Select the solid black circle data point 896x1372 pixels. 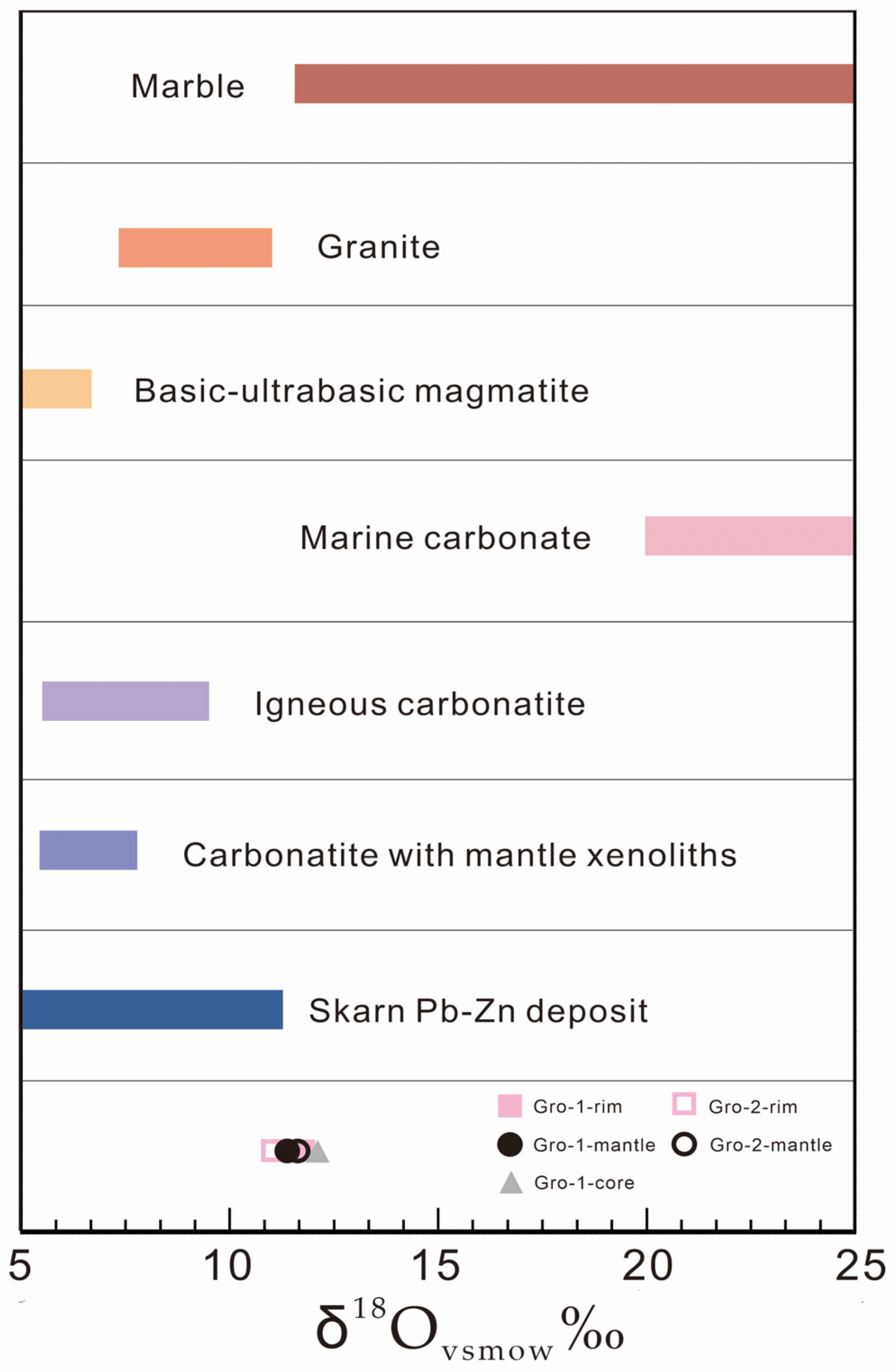tap(286, 1151)
